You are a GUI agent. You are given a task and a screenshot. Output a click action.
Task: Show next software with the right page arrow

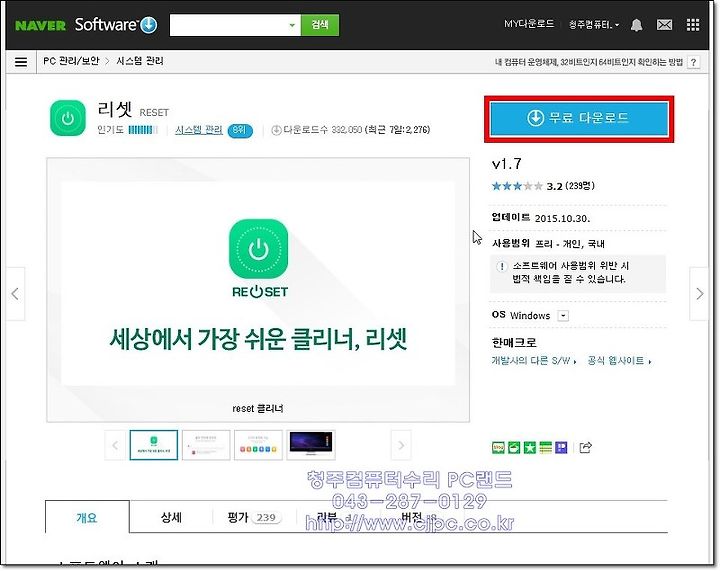[699, 294]
